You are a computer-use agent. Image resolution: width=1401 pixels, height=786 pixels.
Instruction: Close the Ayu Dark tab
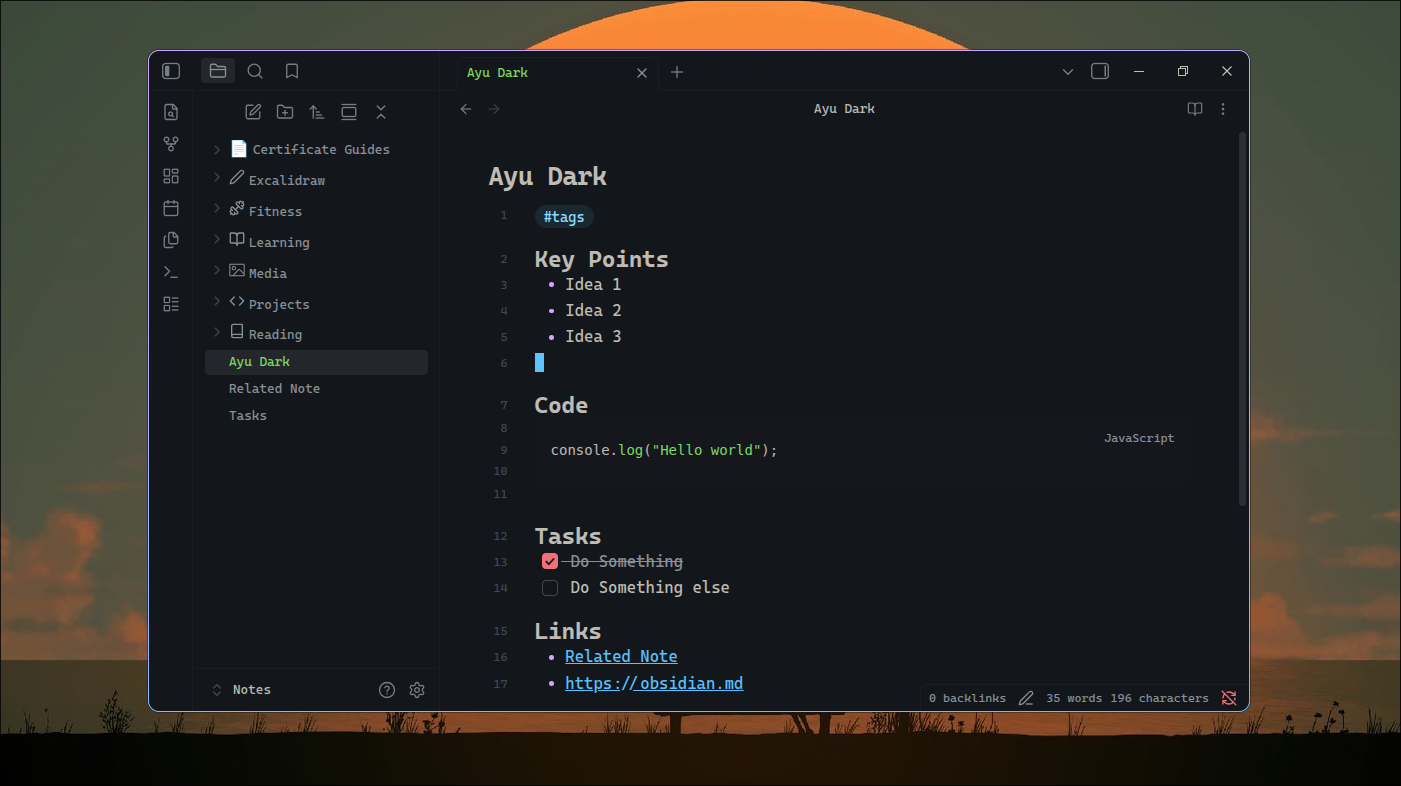pyautogui.click(x=642, y=73)
